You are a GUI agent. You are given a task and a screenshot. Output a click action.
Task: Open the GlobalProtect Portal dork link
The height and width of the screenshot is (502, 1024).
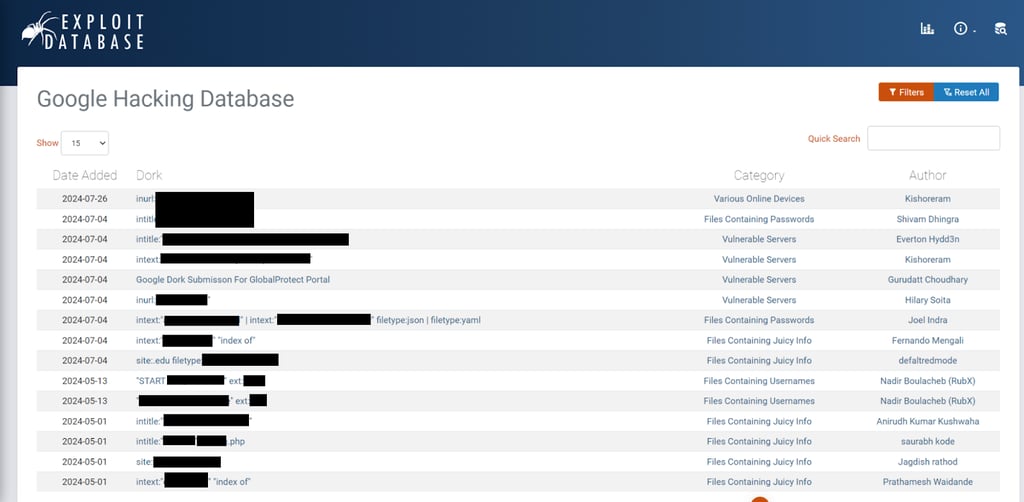(232, 279)
